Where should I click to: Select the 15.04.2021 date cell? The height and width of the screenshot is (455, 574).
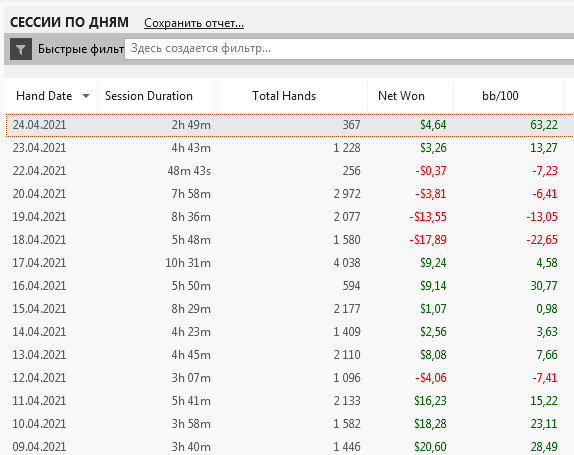39,309
